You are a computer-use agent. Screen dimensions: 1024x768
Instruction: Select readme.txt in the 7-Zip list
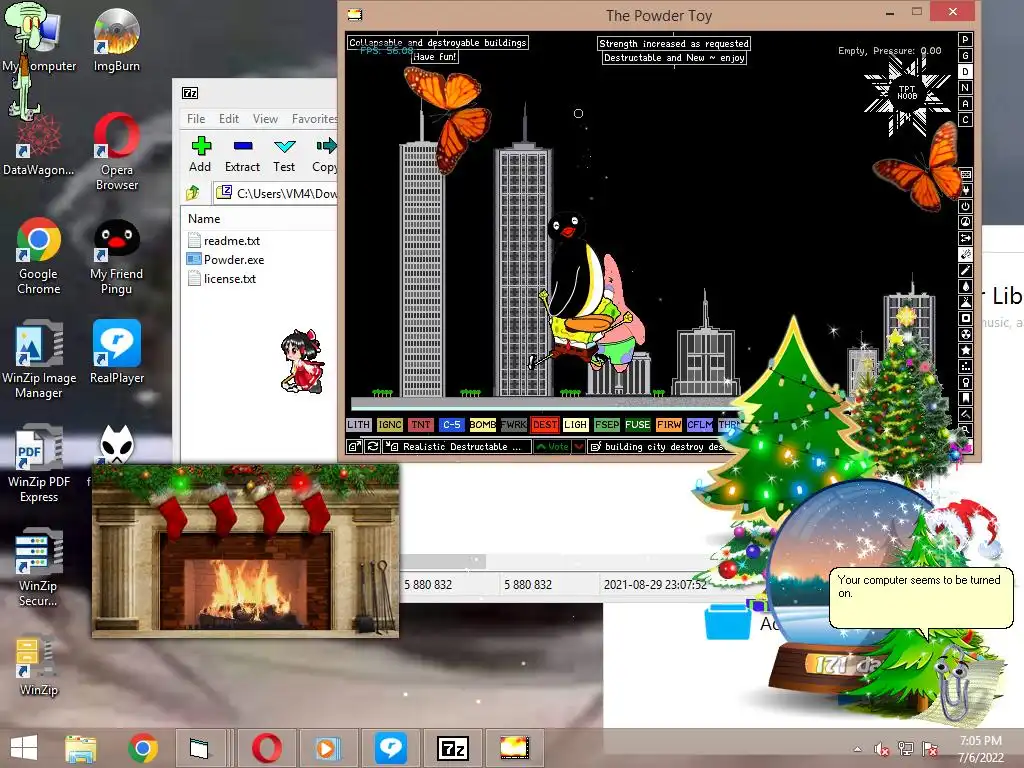coord(224,241)
